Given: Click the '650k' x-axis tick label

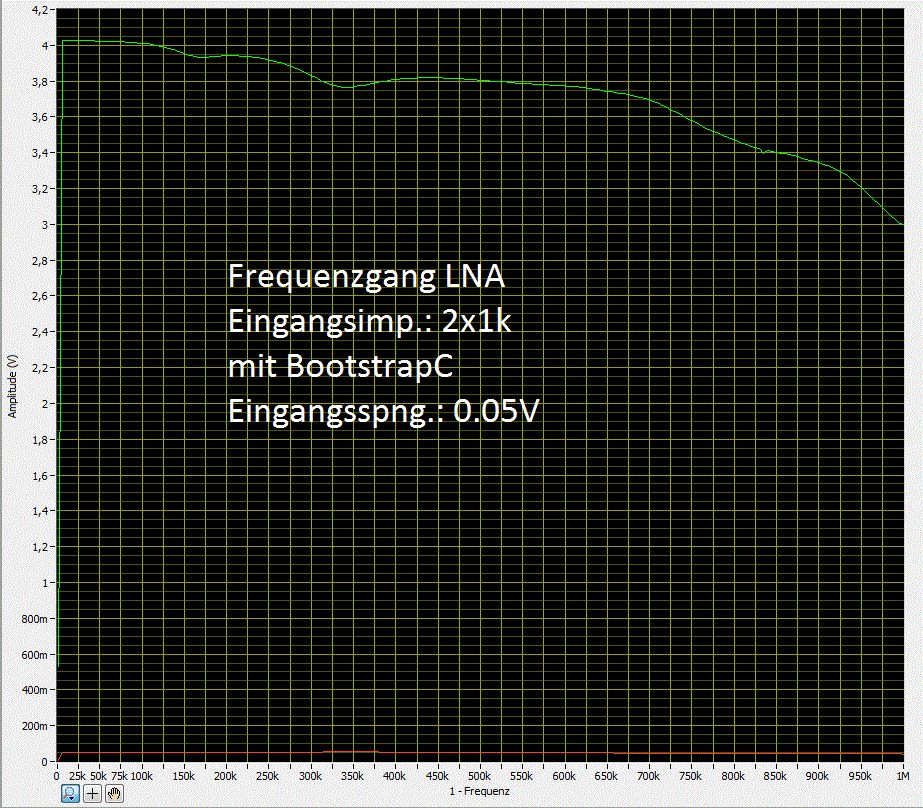Looking at the screenshot, I should (x=606, y=776).
